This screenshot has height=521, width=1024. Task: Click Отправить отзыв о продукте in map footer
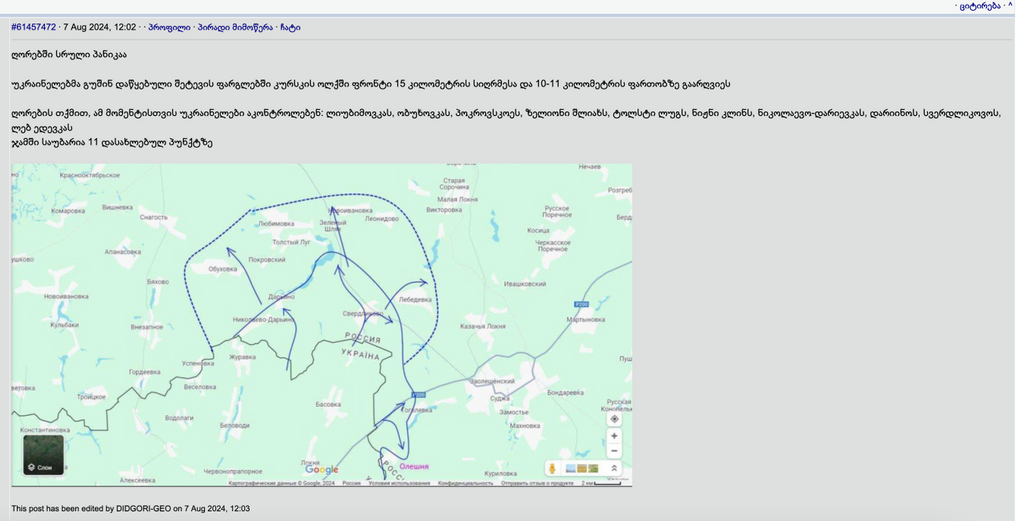(x=537, y=483)
